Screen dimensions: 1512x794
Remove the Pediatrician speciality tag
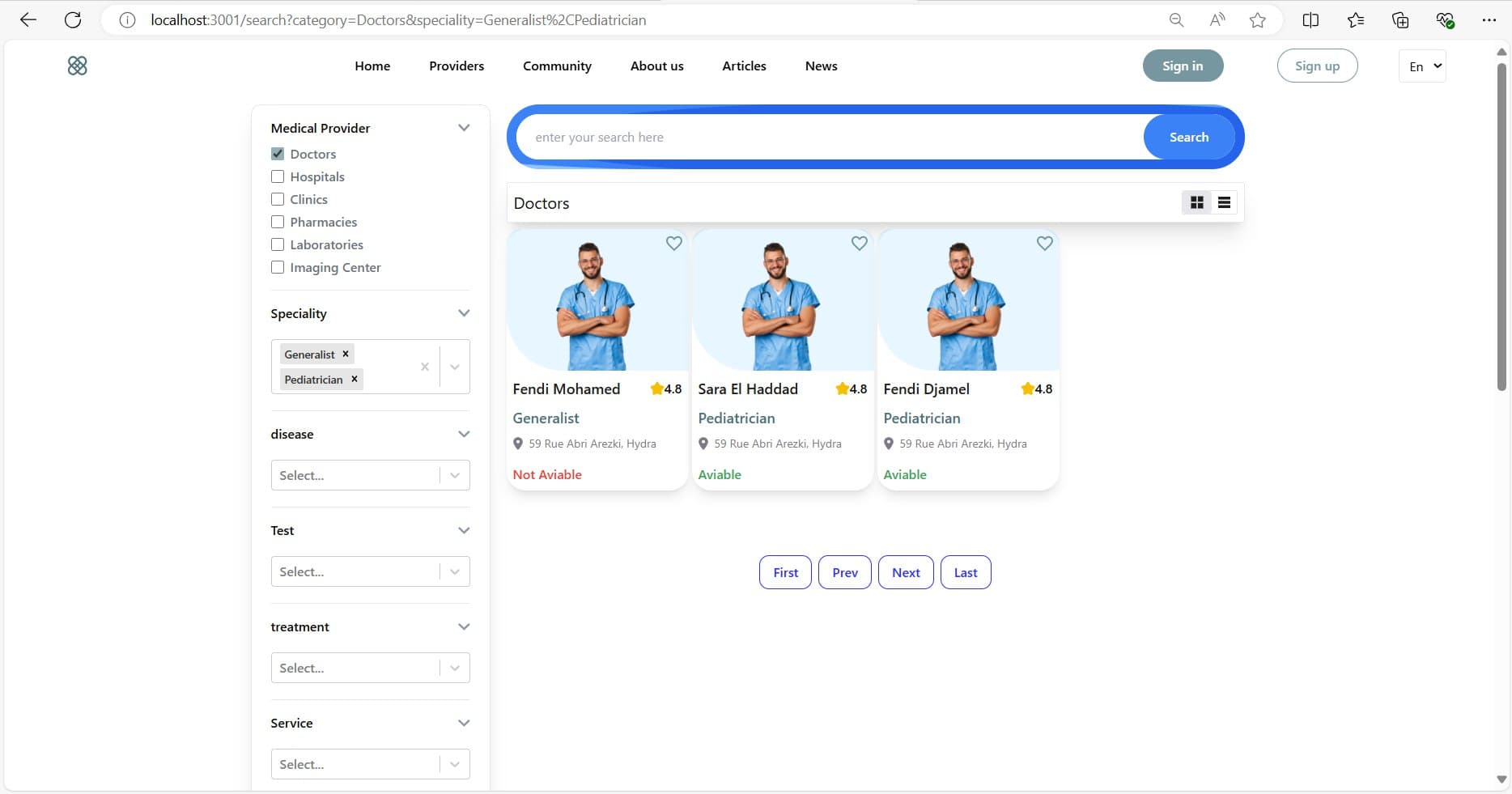[x=354, y=379]
